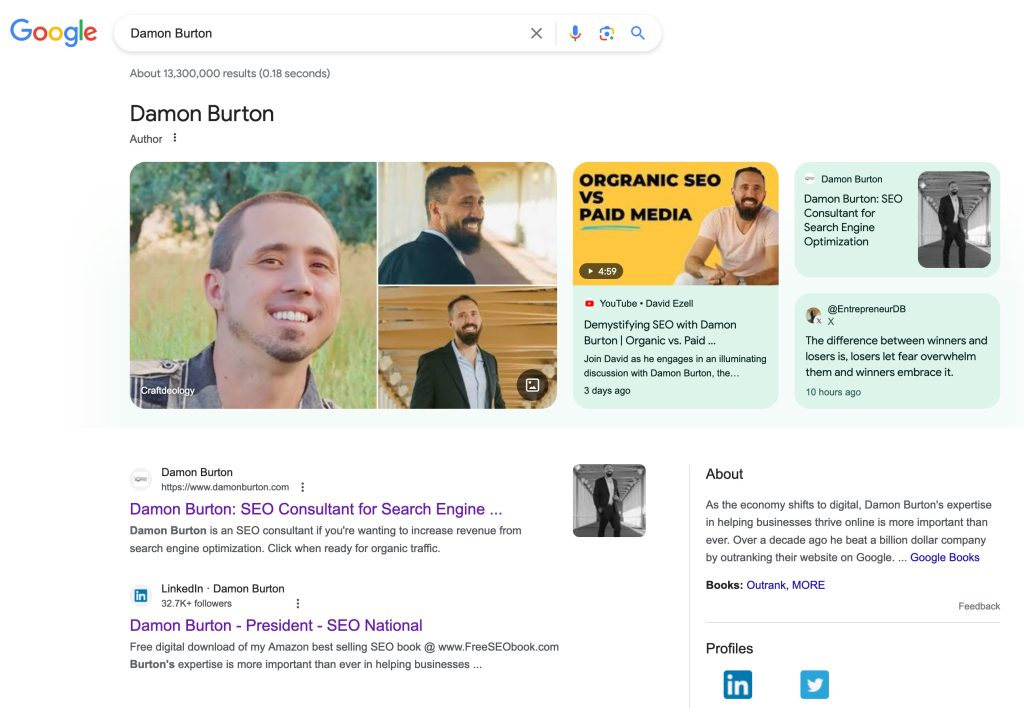
Task: Click the '32.7K+ followers' text
Action: 197,603
